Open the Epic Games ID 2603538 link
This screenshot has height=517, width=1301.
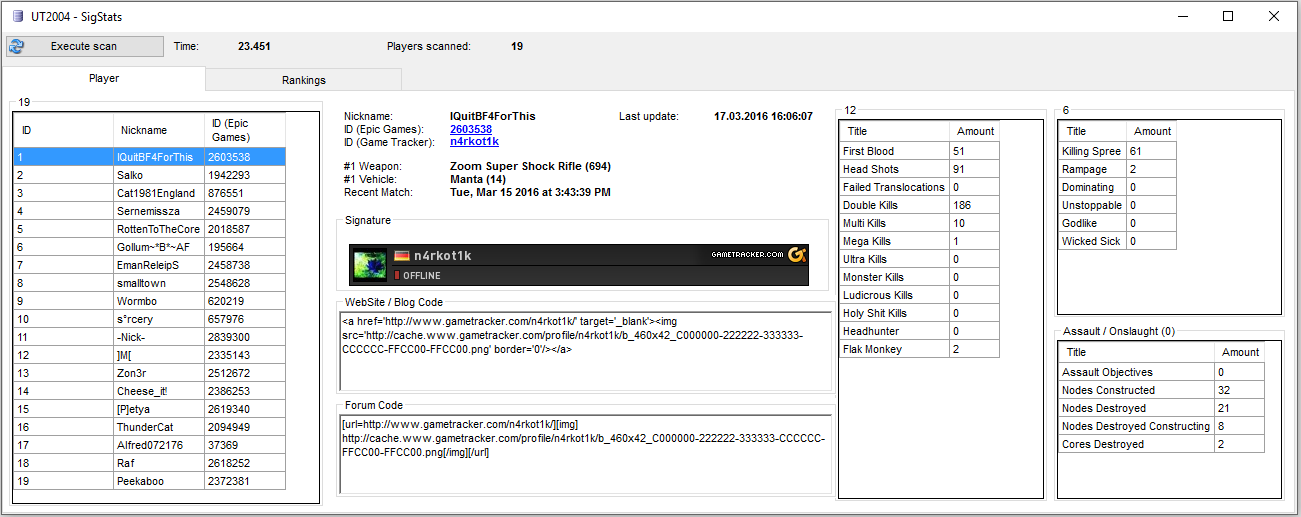(x=470, y=129)
